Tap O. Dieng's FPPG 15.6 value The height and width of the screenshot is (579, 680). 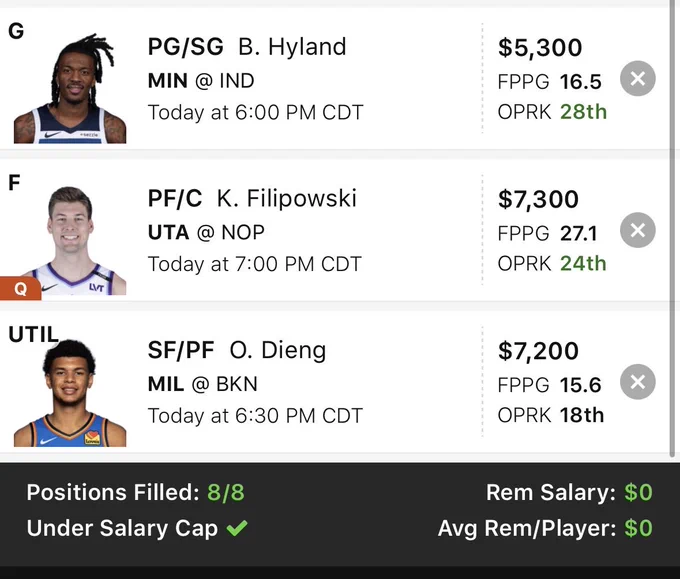549,385
